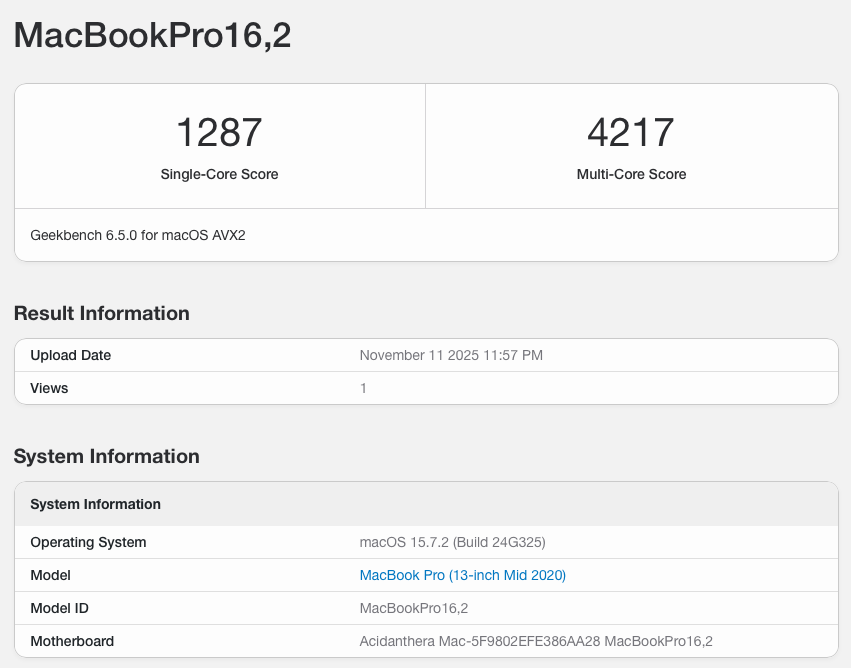851x668 pixels.
Task: Select the Views row label
Action: 49,389
